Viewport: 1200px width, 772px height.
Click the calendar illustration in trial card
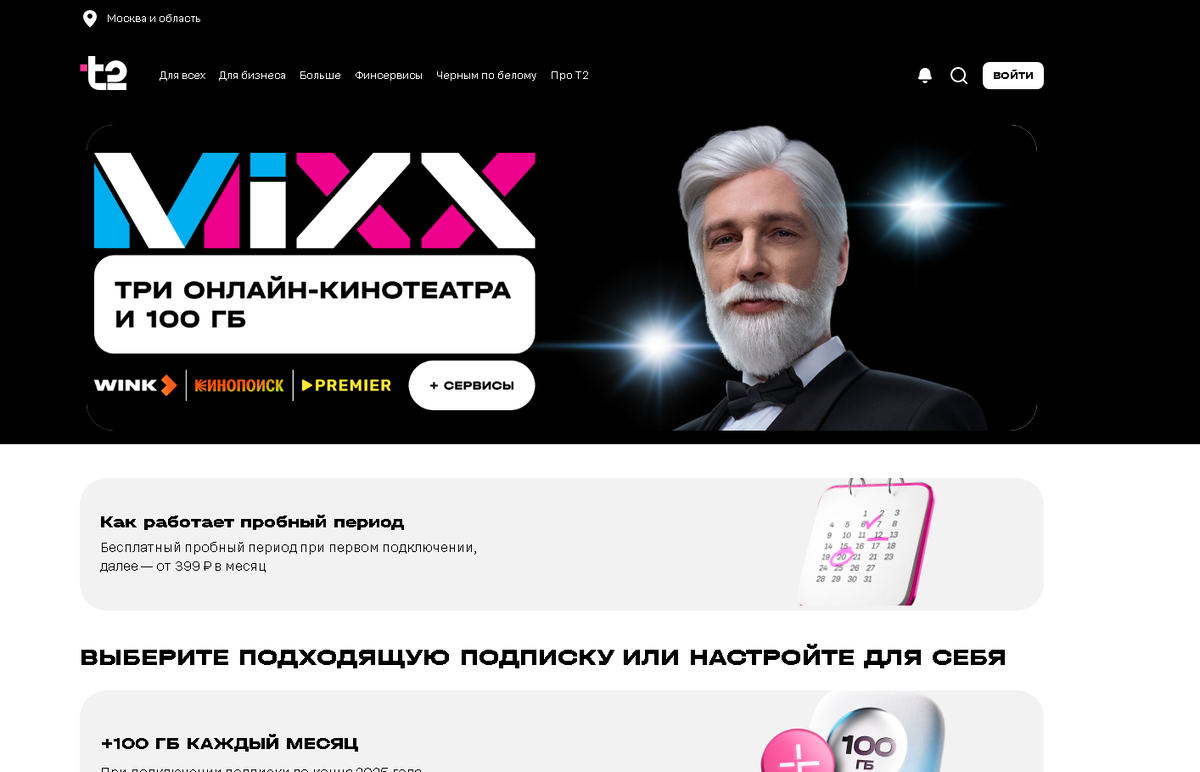tap(867, 542)
